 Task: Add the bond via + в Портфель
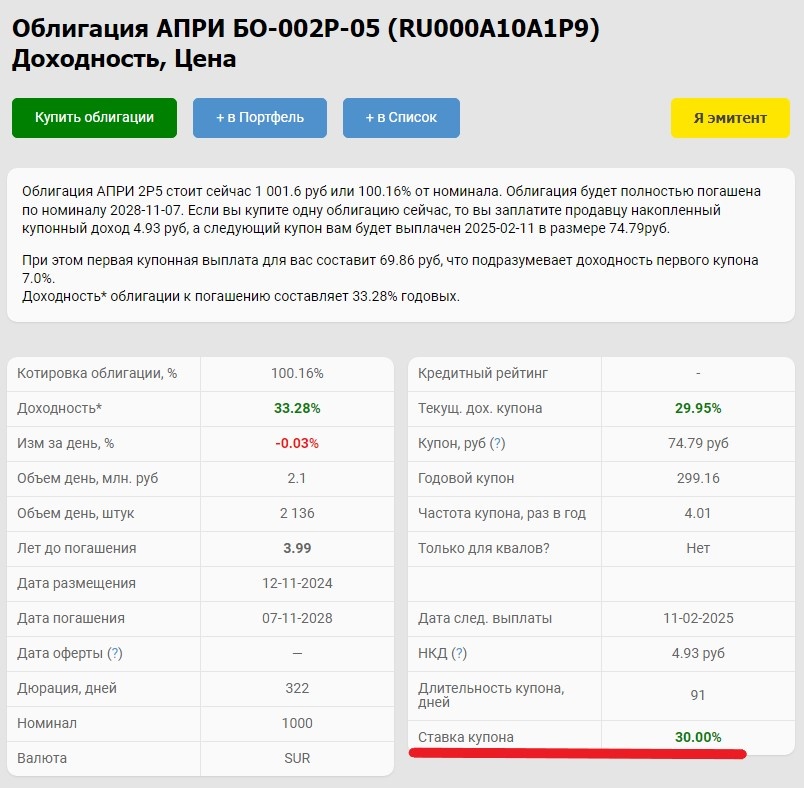pos(259,118)
